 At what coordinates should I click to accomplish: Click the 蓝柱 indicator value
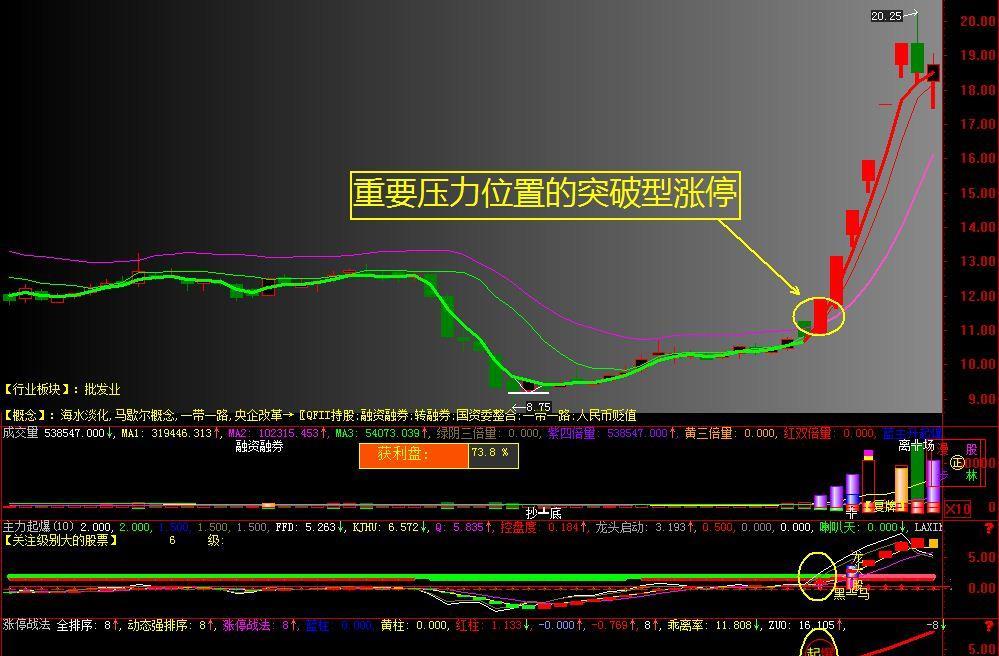(339, 625)
